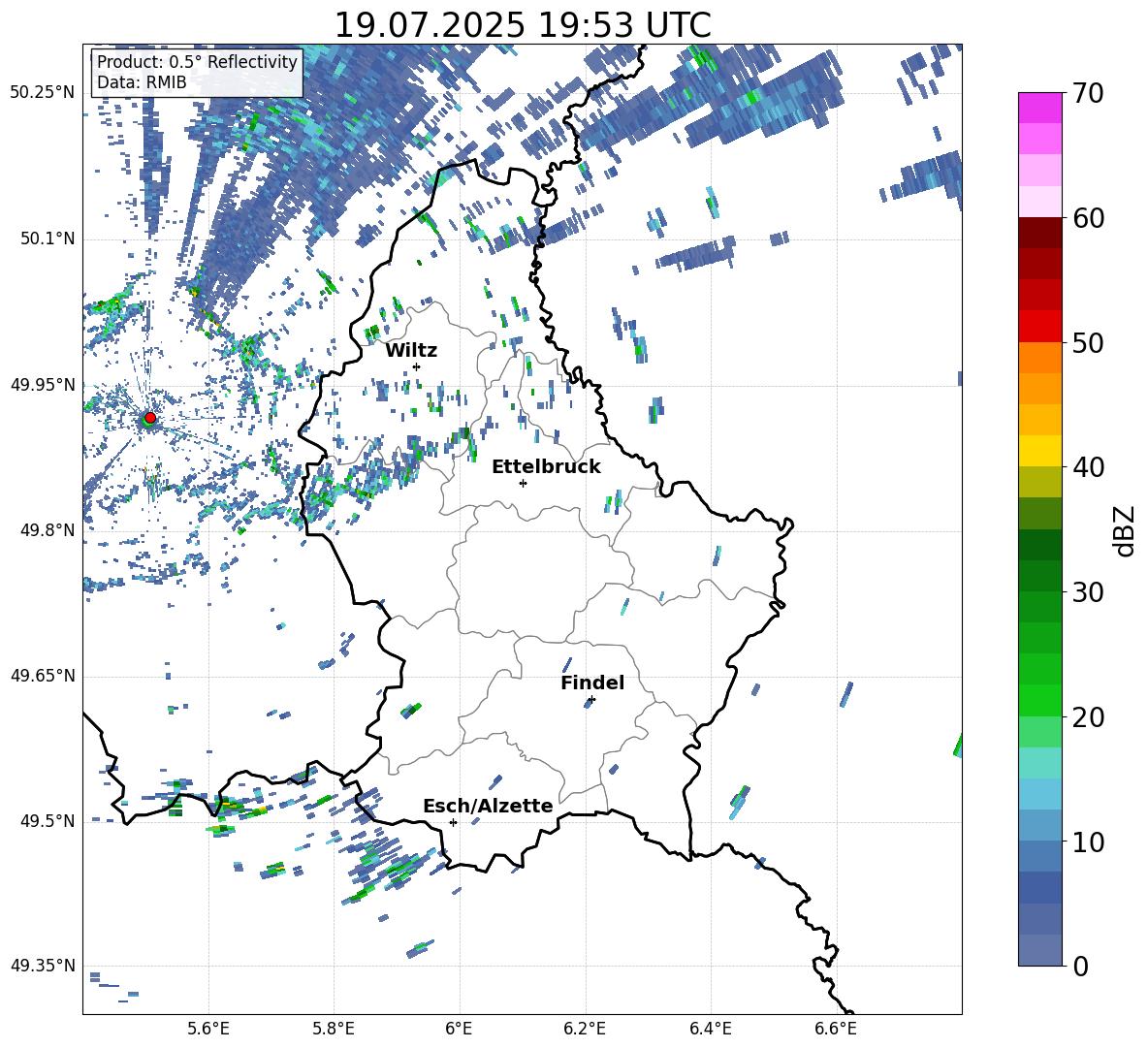Image resolution: width=1148 pixels, height=1048 pixels.
Task: Select the Esch/Alzette city label
Action: tap(488, 807)
